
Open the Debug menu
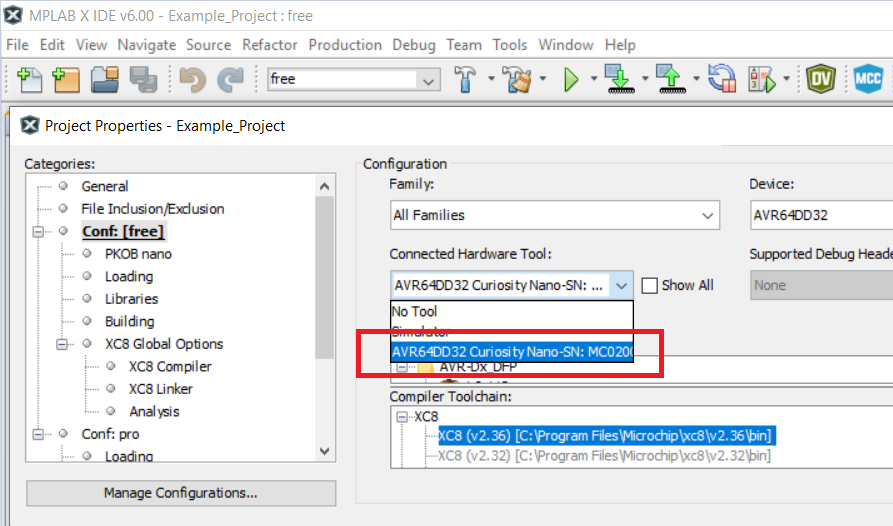pos(413,45)
